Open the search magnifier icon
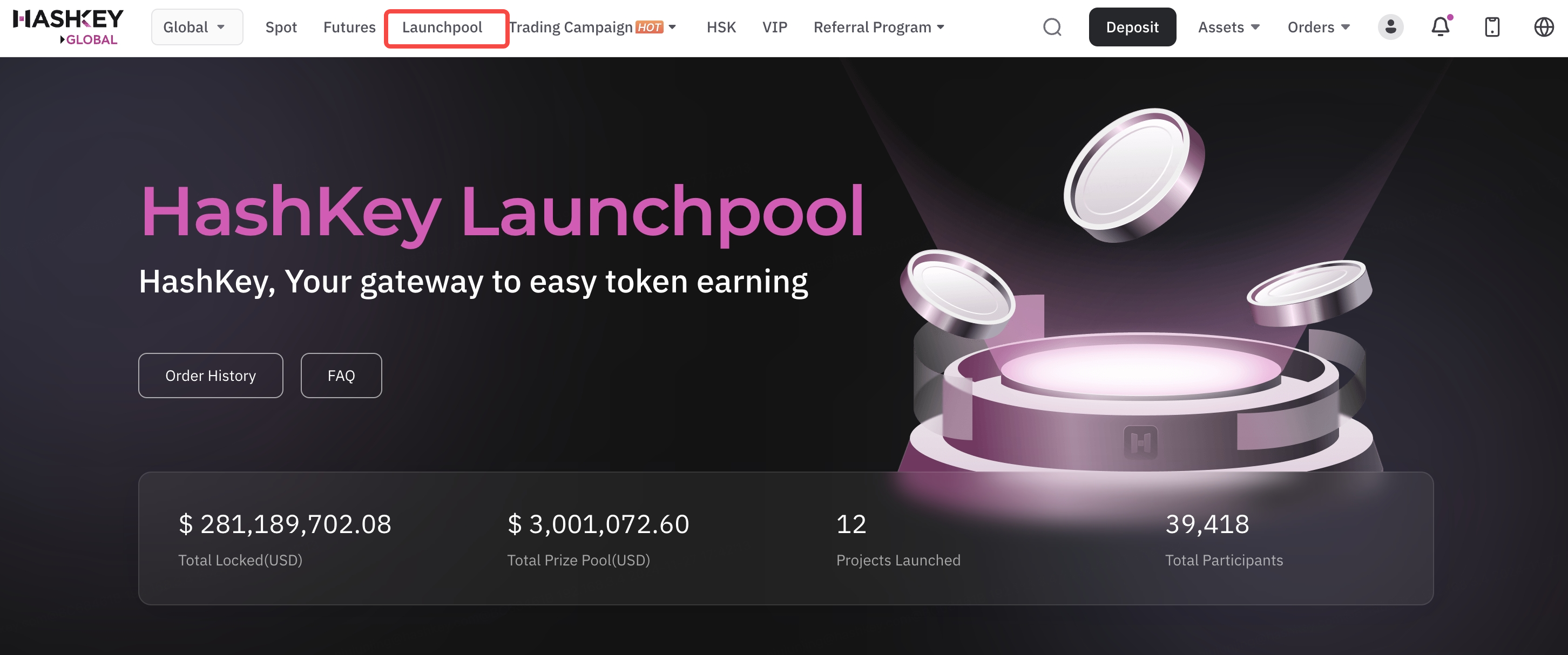1568x655 pixels. (1052, 28)
